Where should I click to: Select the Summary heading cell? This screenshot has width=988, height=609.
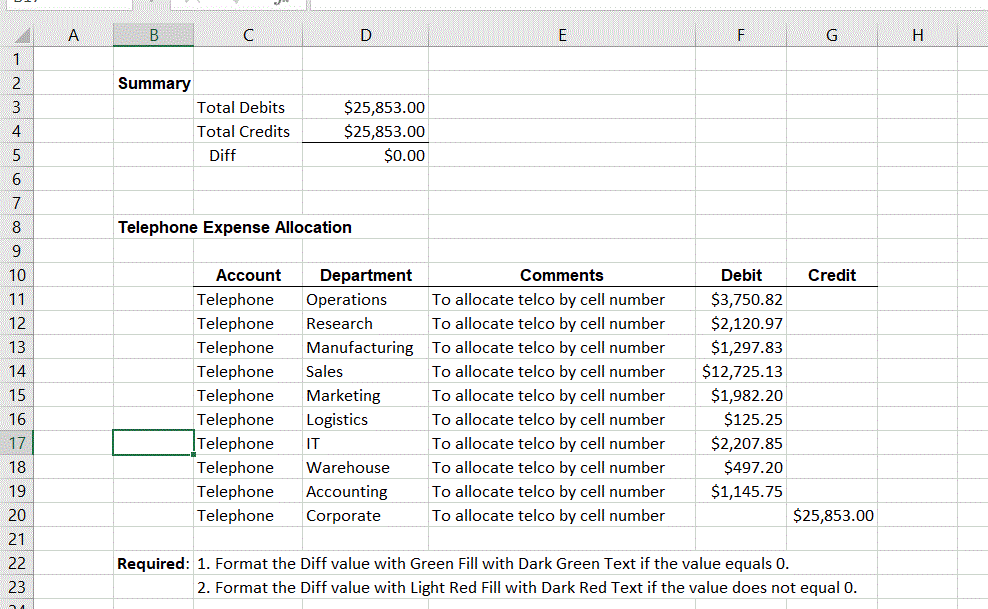pos(153,83)
